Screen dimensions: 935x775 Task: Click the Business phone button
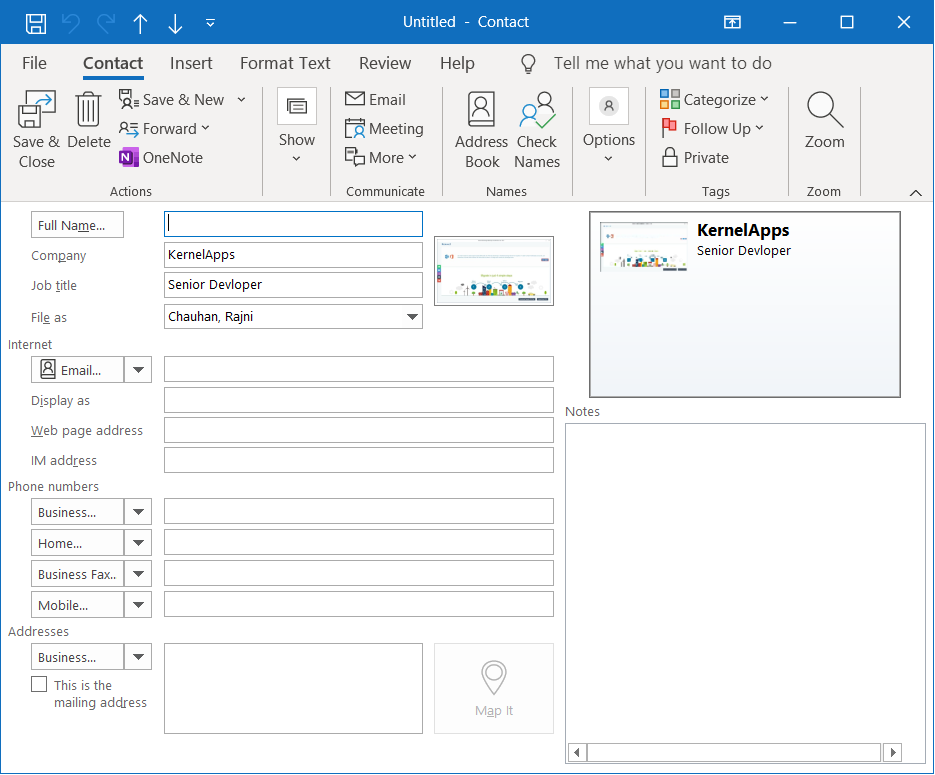tap(78, 512)
